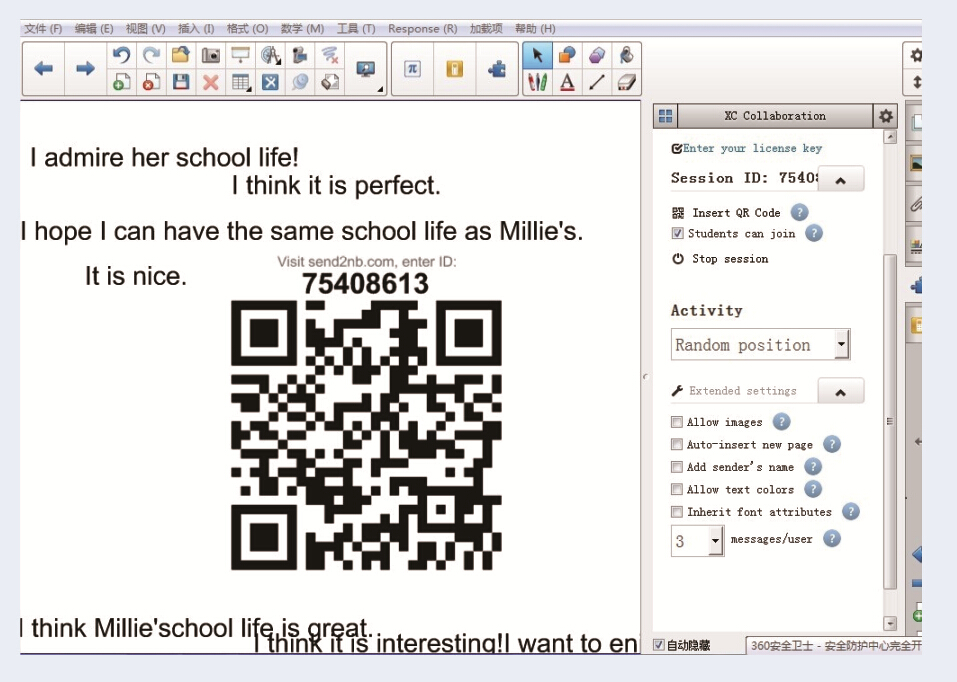The width and height of the screenshot is (957, 682).
Task: Open the 格式 (O) menu
Action: (x=247, y=29)
